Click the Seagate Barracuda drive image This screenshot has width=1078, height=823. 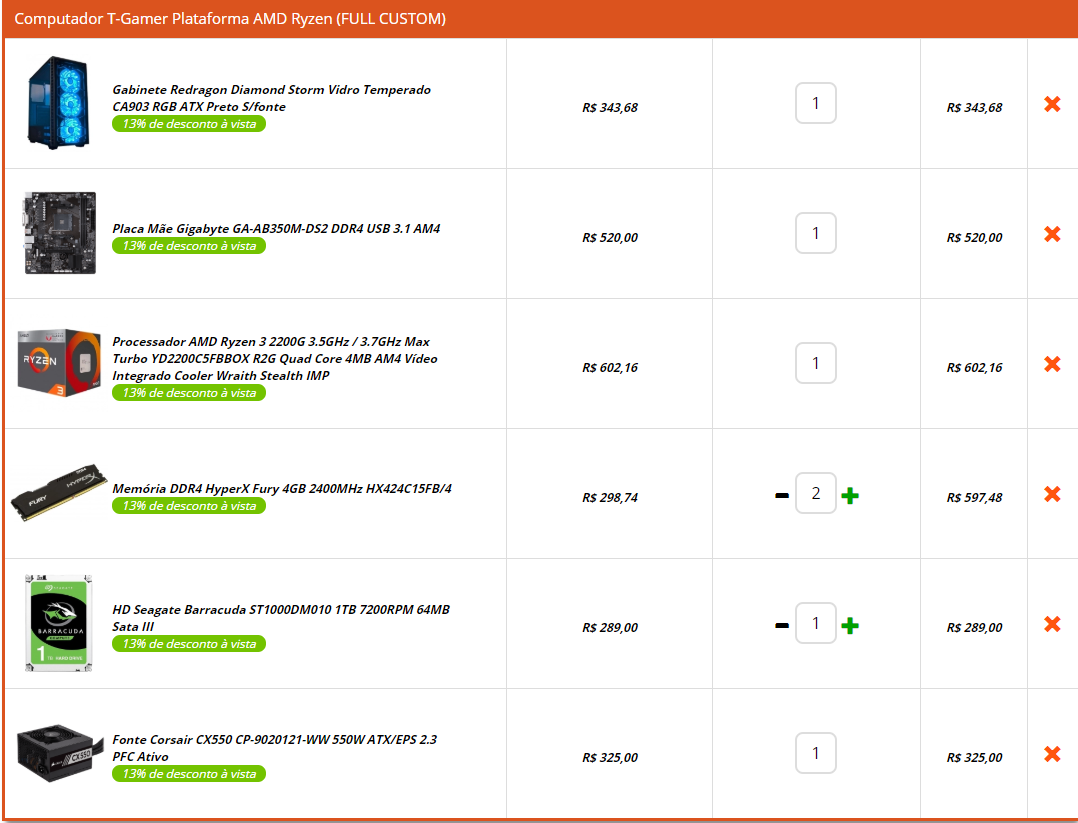60,622
